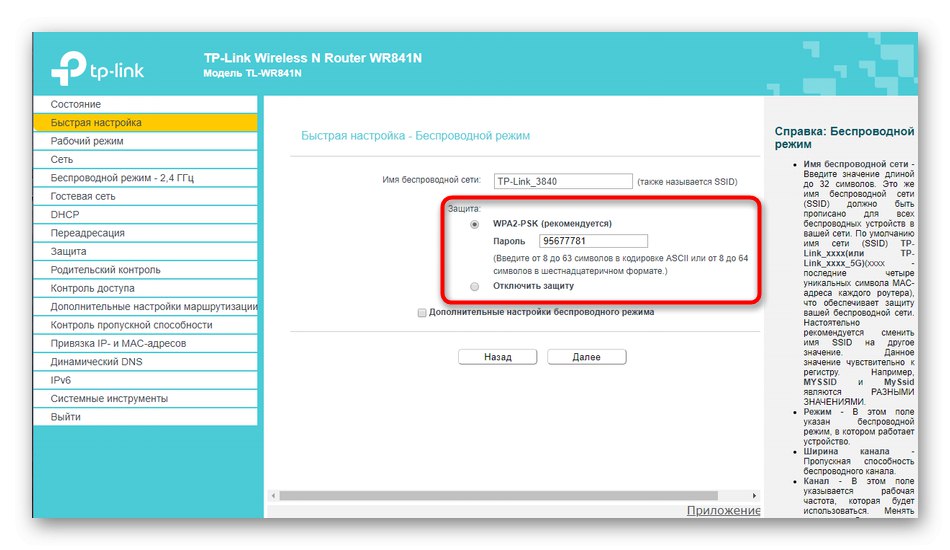This screenshot has width=950, height=550.
Task: Click the Далее button
Action: point(586,357)
